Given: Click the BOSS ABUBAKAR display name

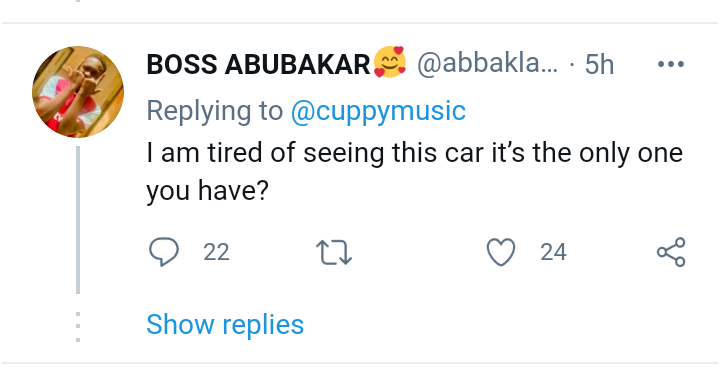Looking at the screenshot, I should 259,64.
